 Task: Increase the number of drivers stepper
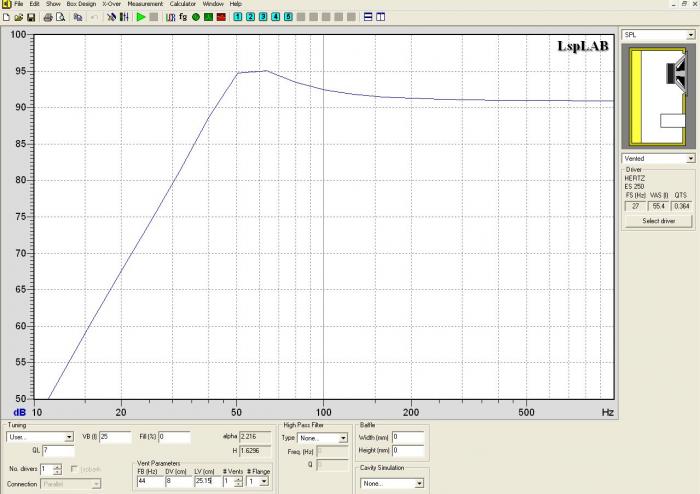click(x=57, y=466)
